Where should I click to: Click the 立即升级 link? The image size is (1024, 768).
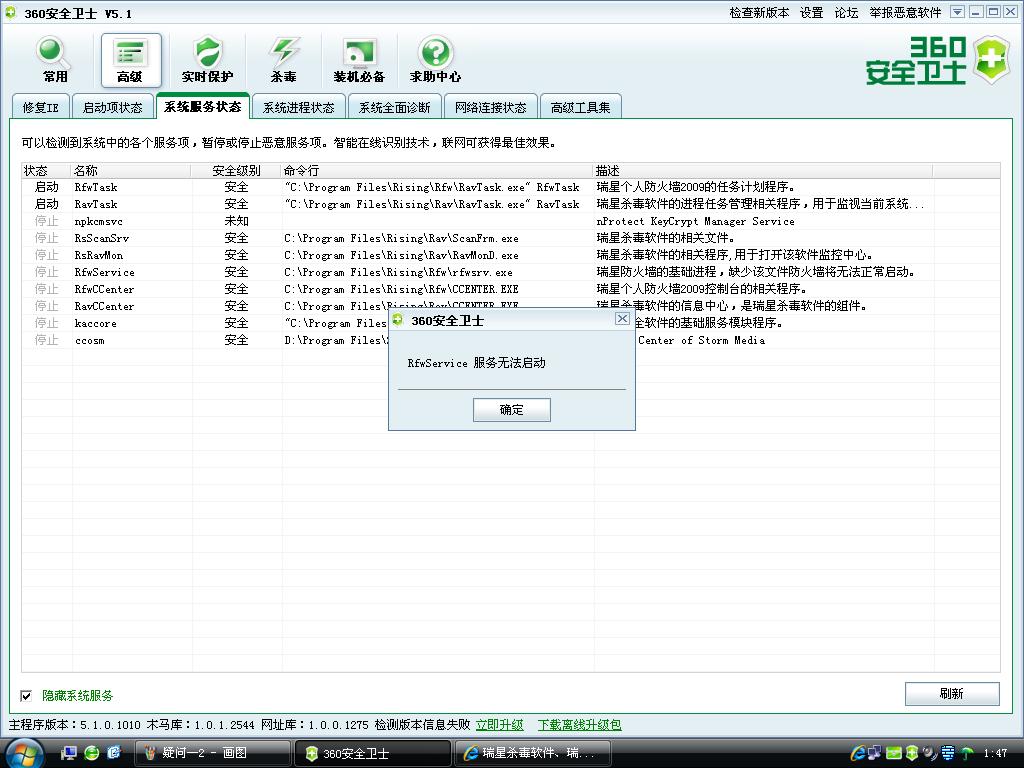500,725
